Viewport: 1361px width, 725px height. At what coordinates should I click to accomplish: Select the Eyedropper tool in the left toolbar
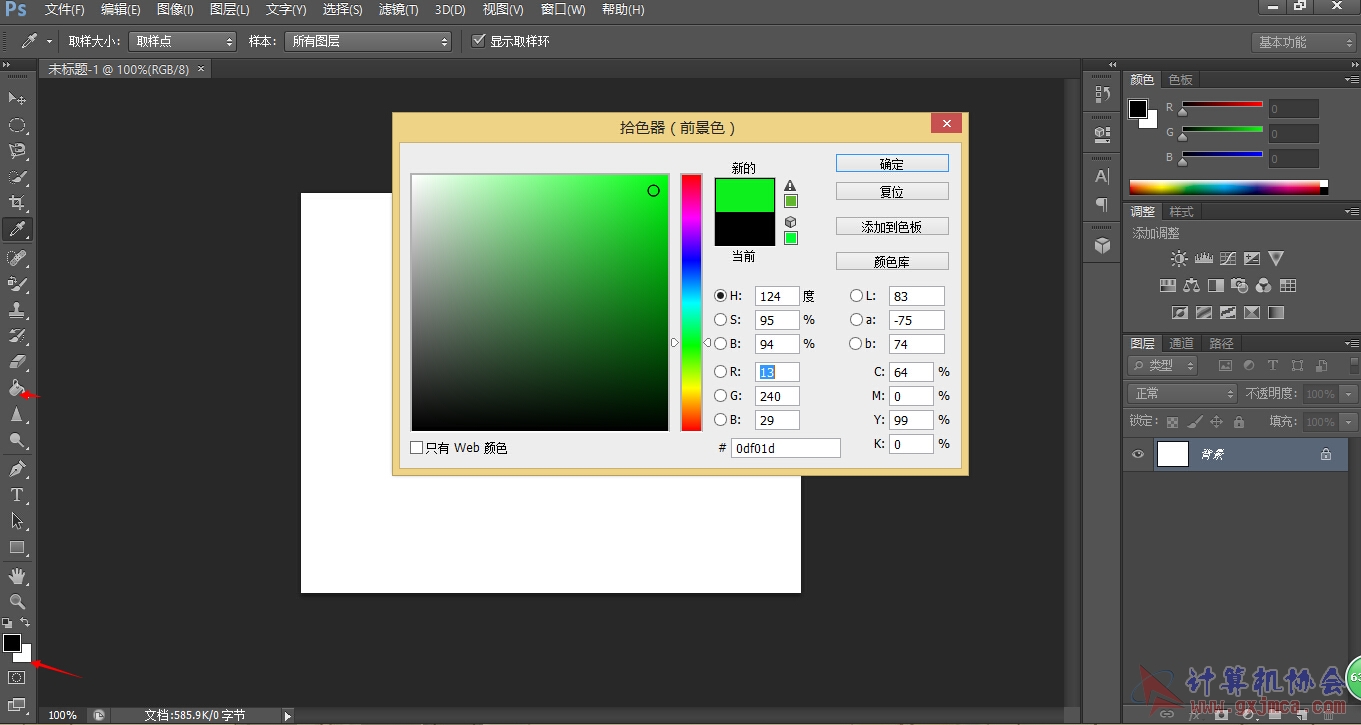[x=17, y=230]
